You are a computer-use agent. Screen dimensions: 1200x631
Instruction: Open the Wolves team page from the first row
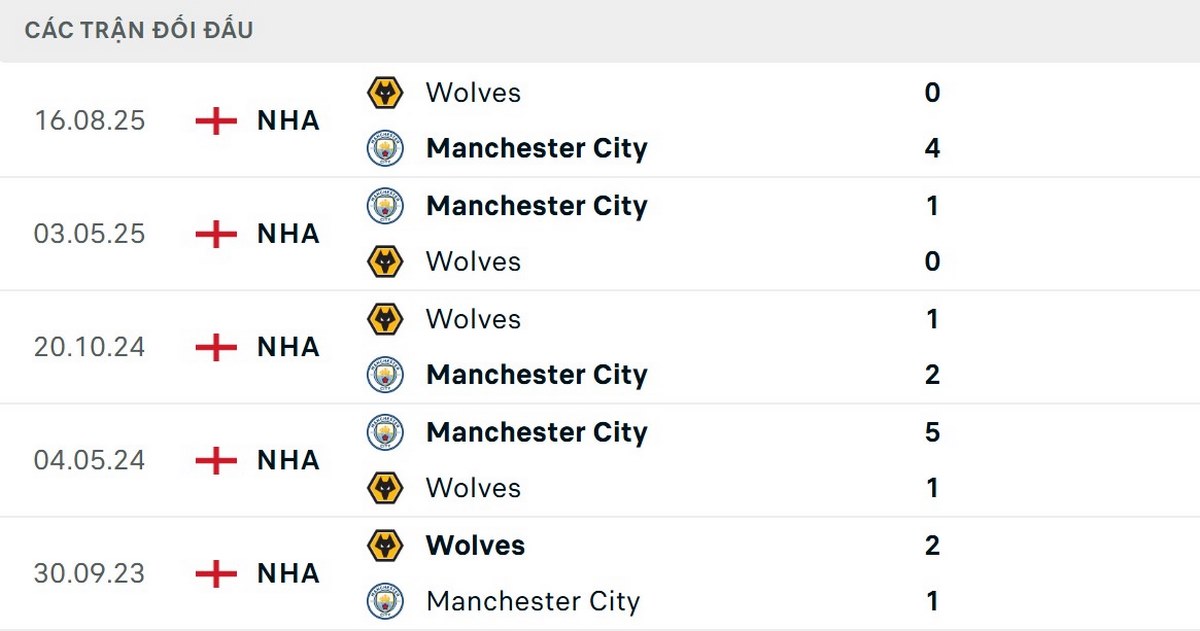click(473, 92)
